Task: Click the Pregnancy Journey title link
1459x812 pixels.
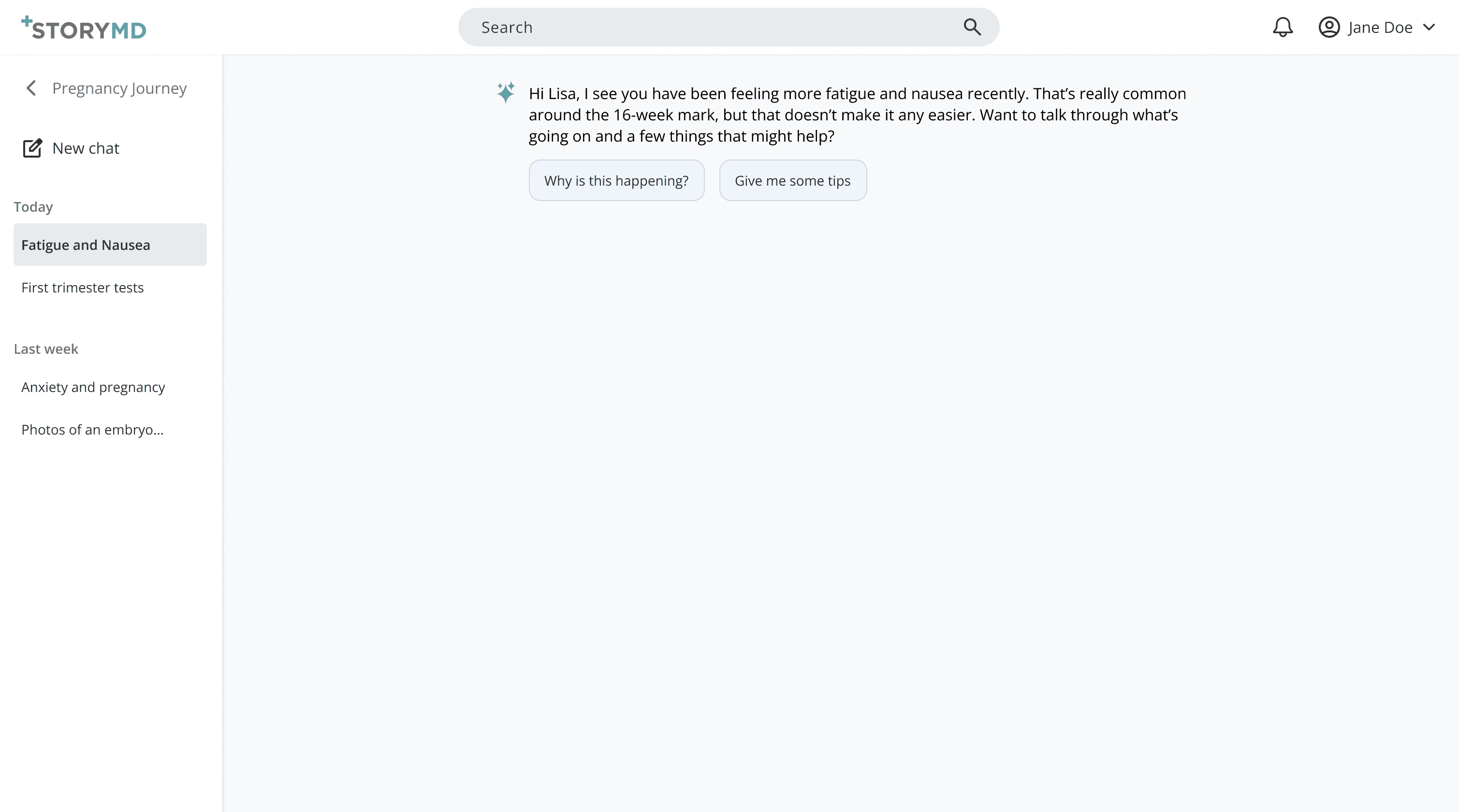Action: point(119,88)
